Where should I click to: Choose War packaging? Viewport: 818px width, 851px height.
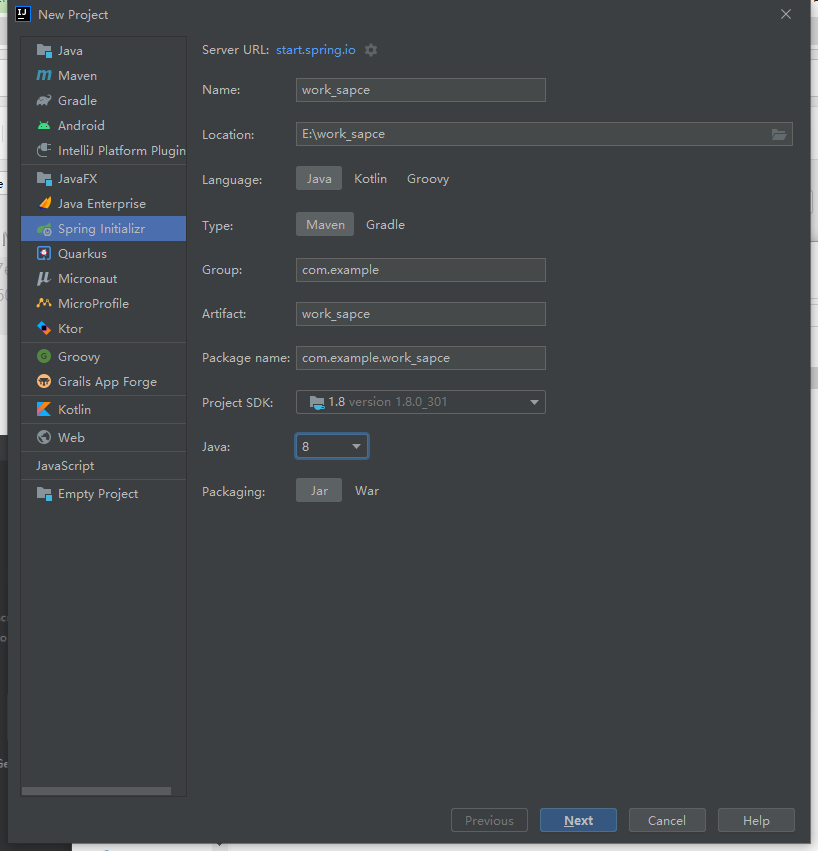(x=367, y=491)
